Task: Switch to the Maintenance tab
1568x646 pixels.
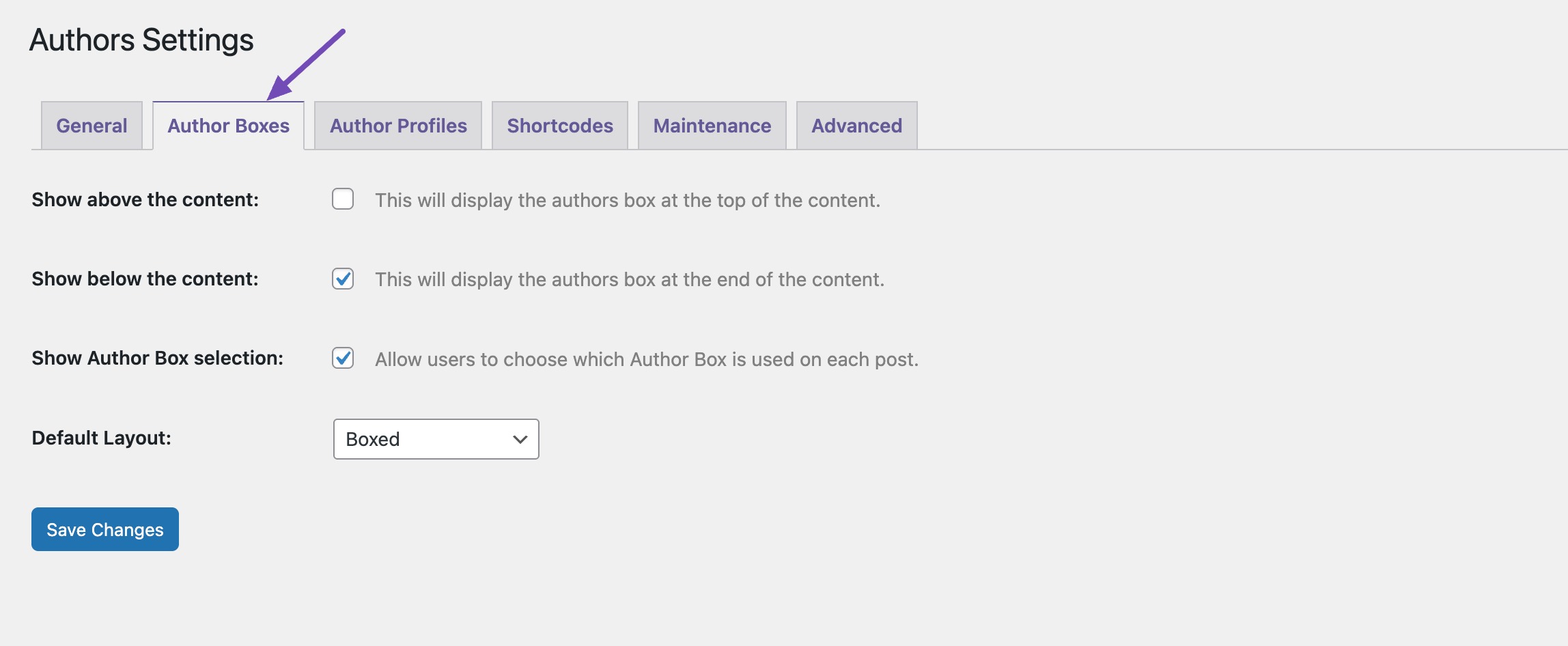Action: point(712,125)
